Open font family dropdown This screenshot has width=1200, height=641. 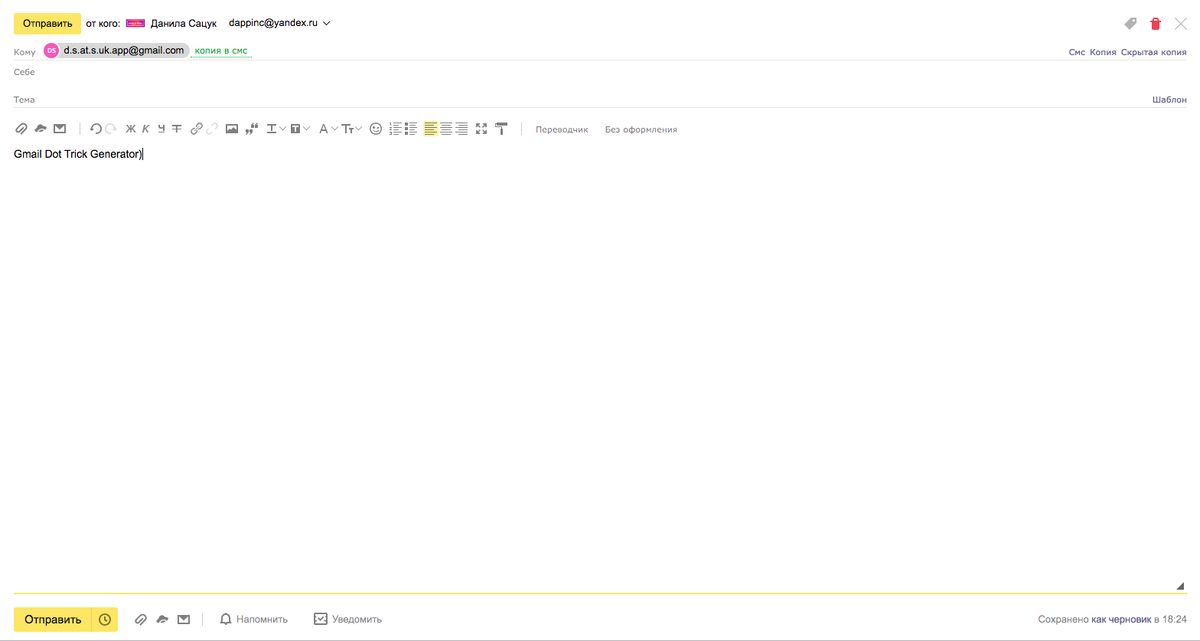[329, 129]
